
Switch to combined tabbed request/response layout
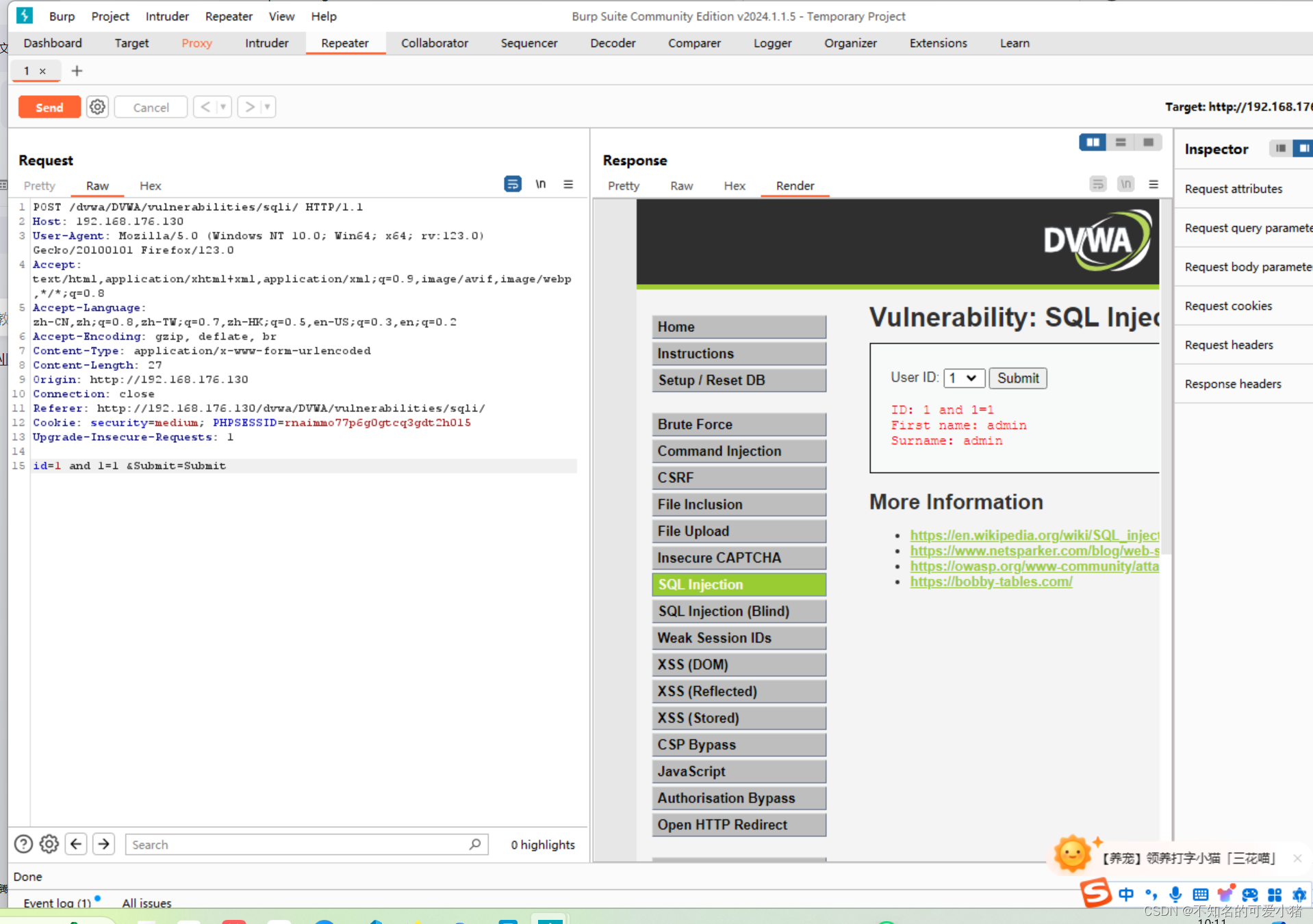1148,142
